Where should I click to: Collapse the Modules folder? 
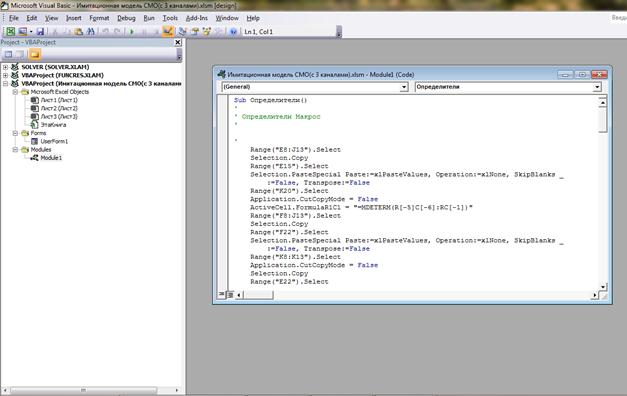click(15, 150)
